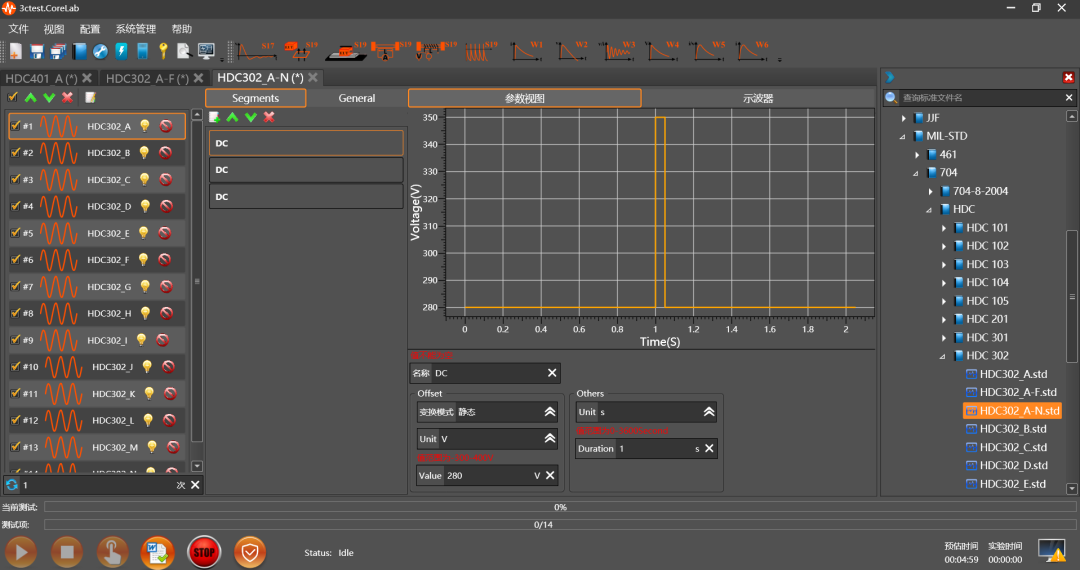Click the light bulb icon for HDC302_C
Image resolution: width=1080 pixels, height=570 pixels.
(143, 180)
